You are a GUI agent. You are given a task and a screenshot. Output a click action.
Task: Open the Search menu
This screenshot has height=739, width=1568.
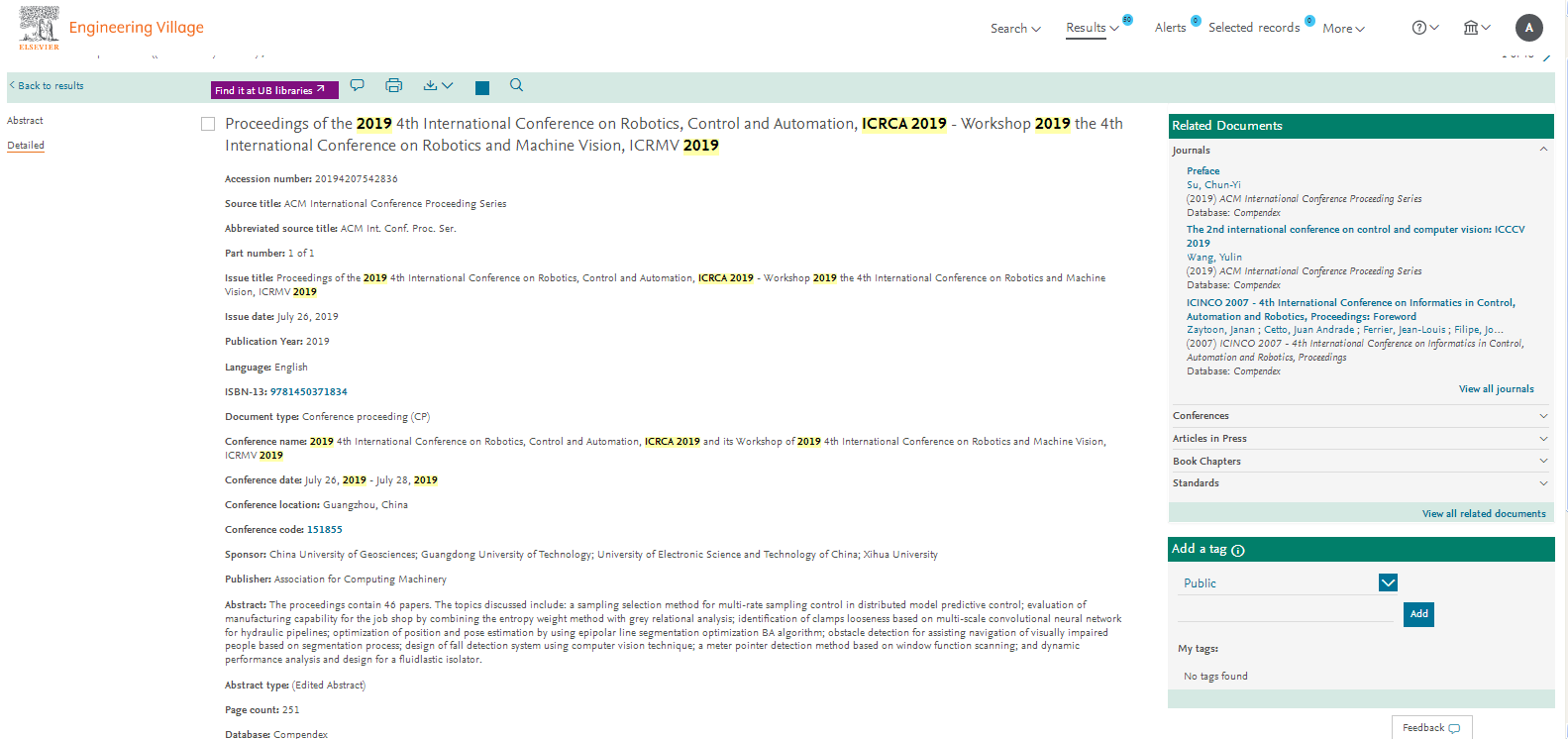[x=1015, y=29]
